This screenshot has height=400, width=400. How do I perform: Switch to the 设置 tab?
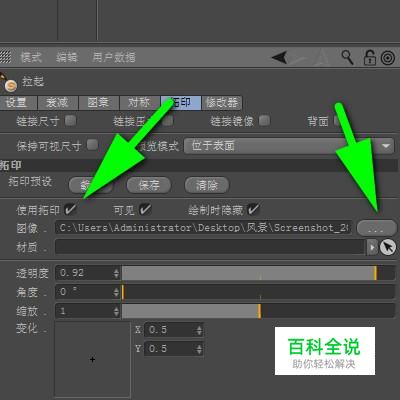(x=18, y=103)
